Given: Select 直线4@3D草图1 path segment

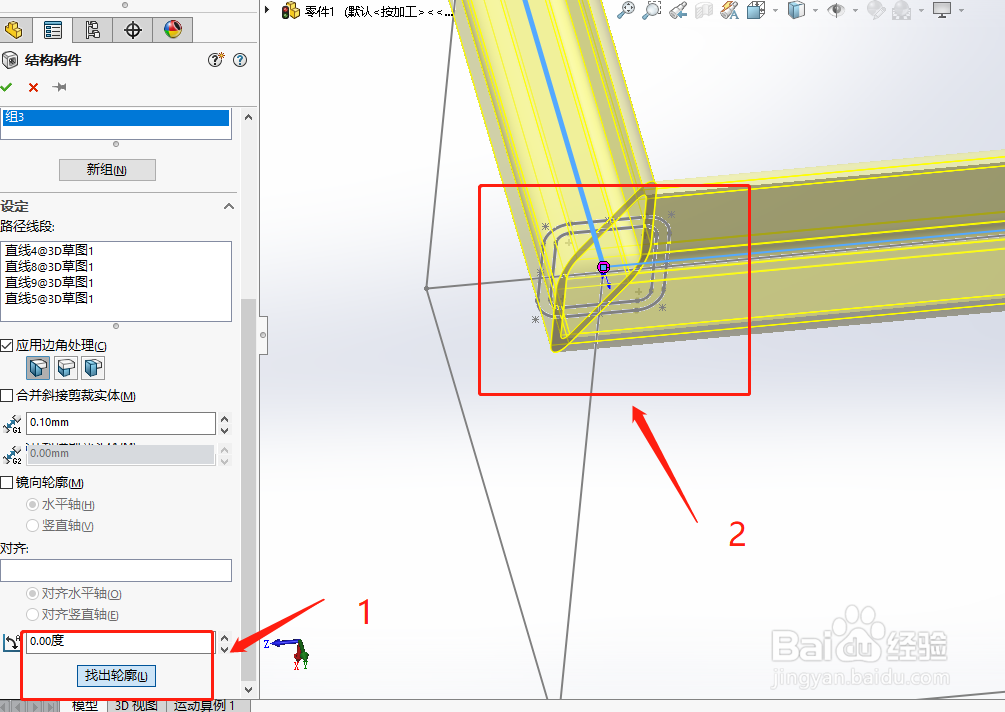Looking at the screenshot, I should tap(49, 251).
